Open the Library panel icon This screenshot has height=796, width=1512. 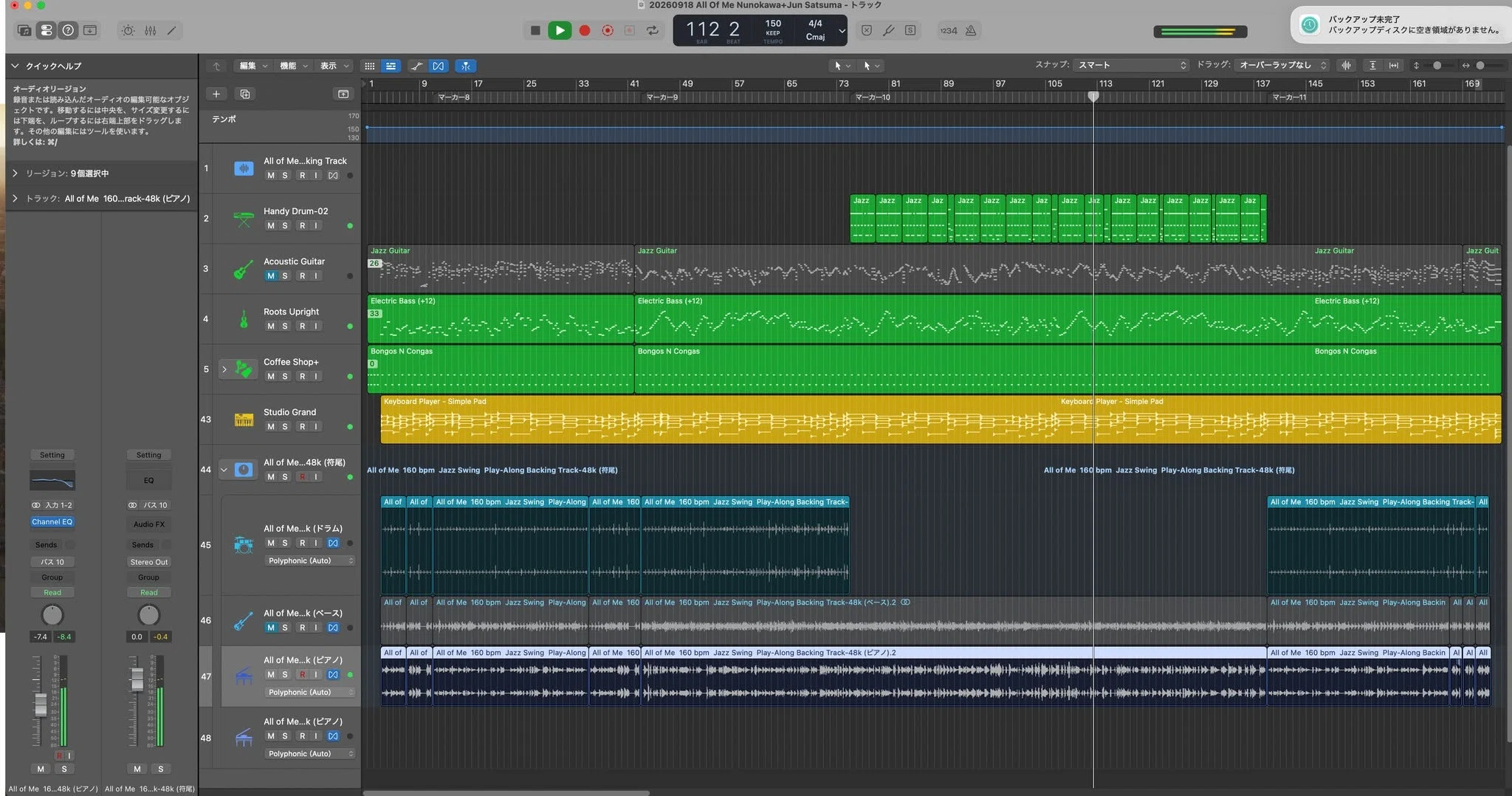click(x=24, y=30)
